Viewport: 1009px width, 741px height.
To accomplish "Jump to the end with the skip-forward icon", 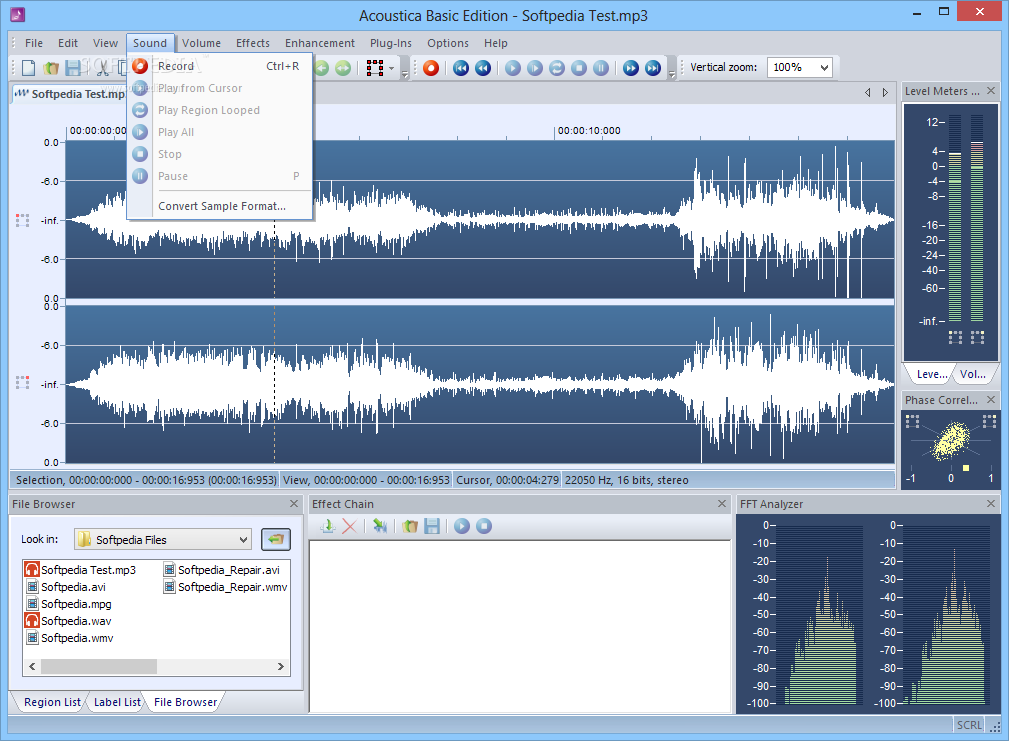I will tap(653, 68).
